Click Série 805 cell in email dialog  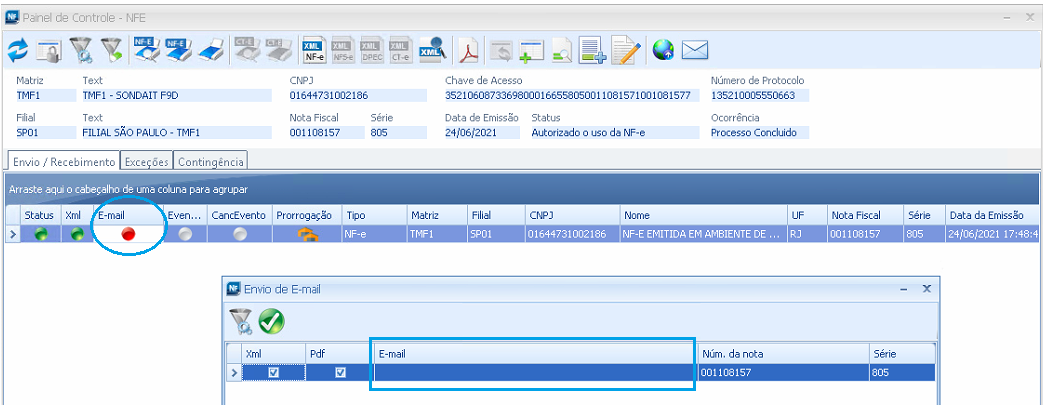[x=902, y=373]
